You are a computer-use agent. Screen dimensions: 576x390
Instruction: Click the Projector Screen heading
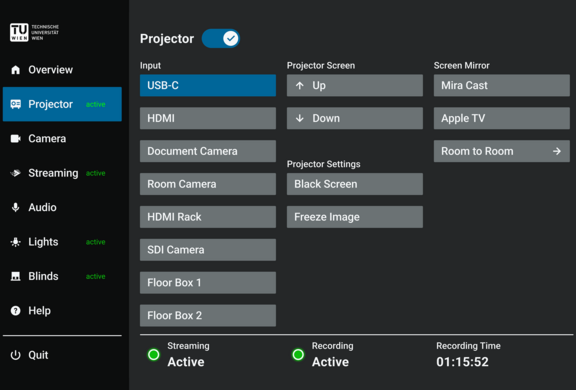pyautogui.click(x=321, y=65)
